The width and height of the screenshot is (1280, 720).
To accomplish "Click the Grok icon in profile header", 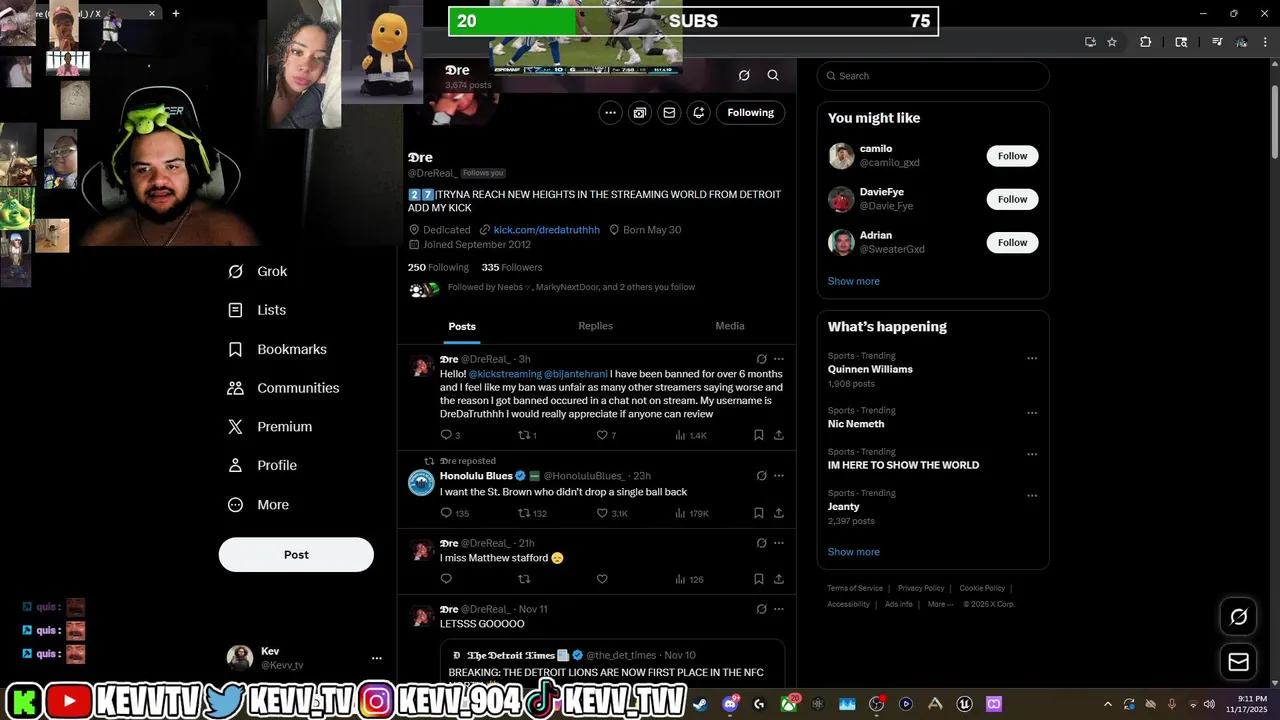I will pos(744,75).
